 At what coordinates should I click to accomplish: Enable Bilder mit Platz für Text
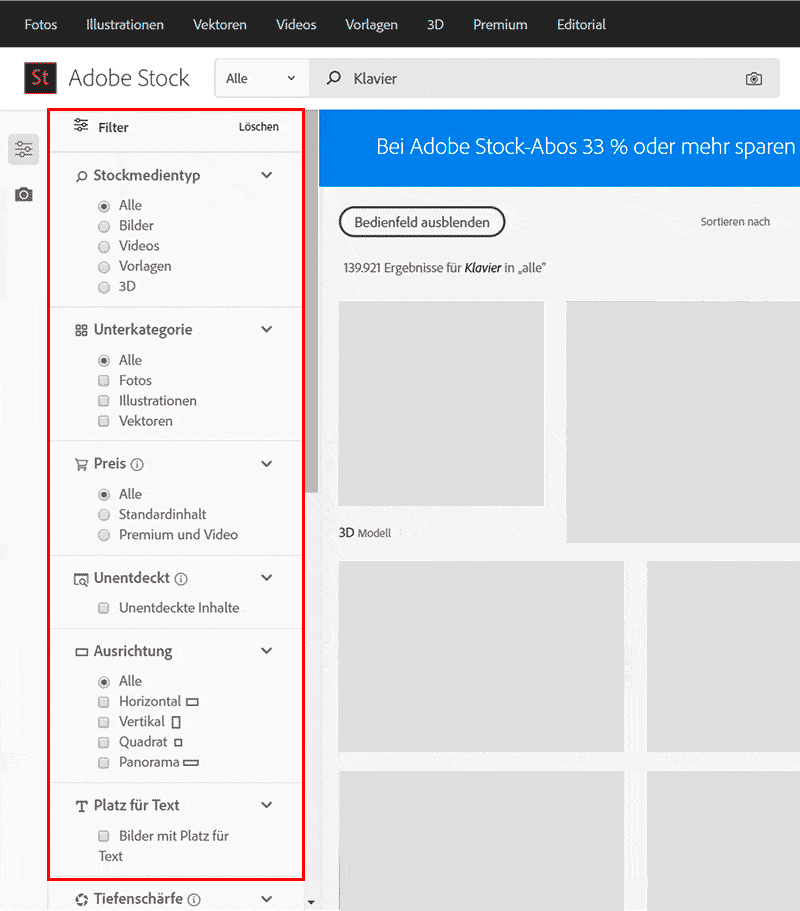click(x=104, y=837)
